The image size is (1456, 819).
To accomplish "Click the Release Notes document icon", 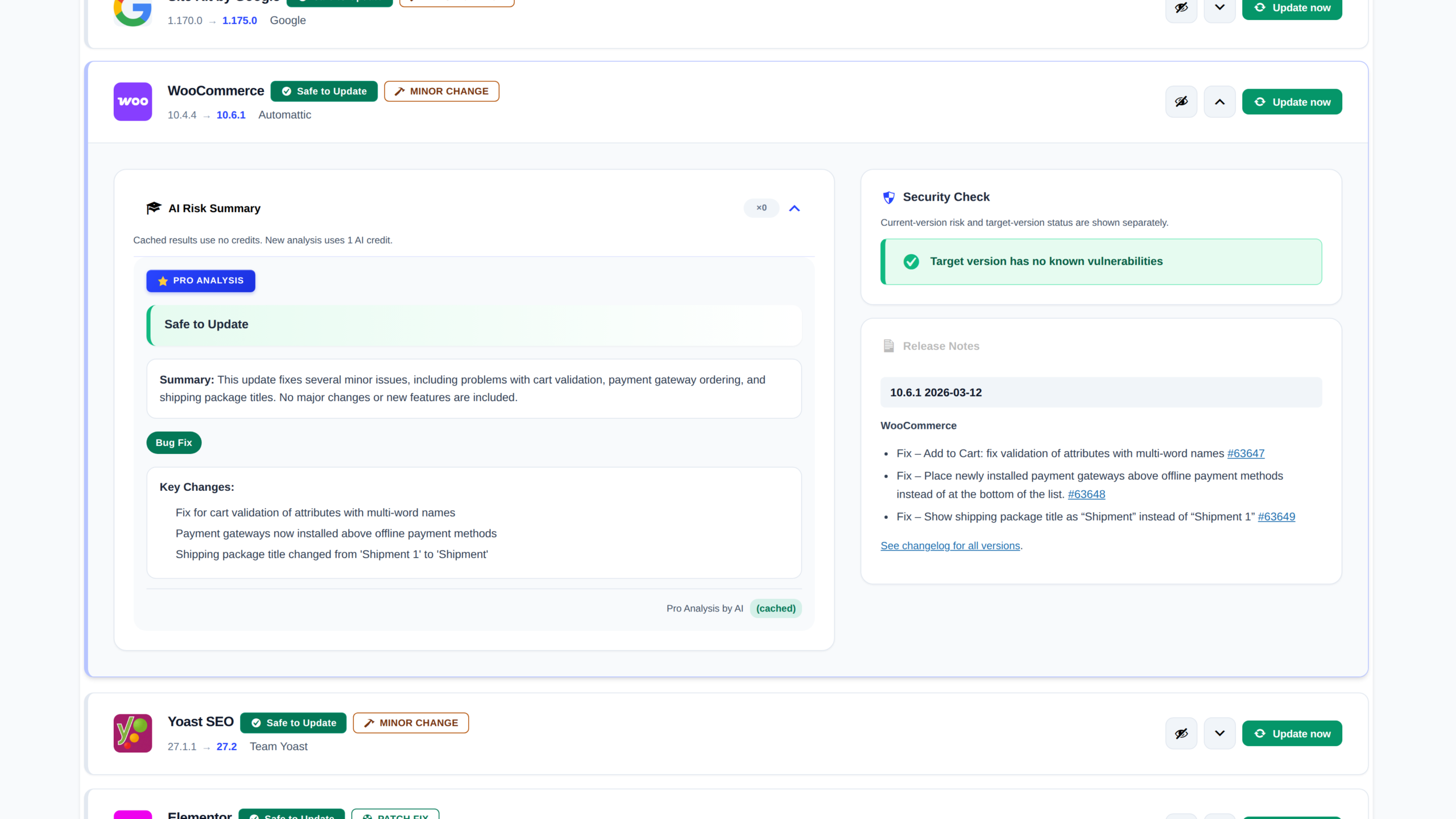I will (x=888, y=346).
